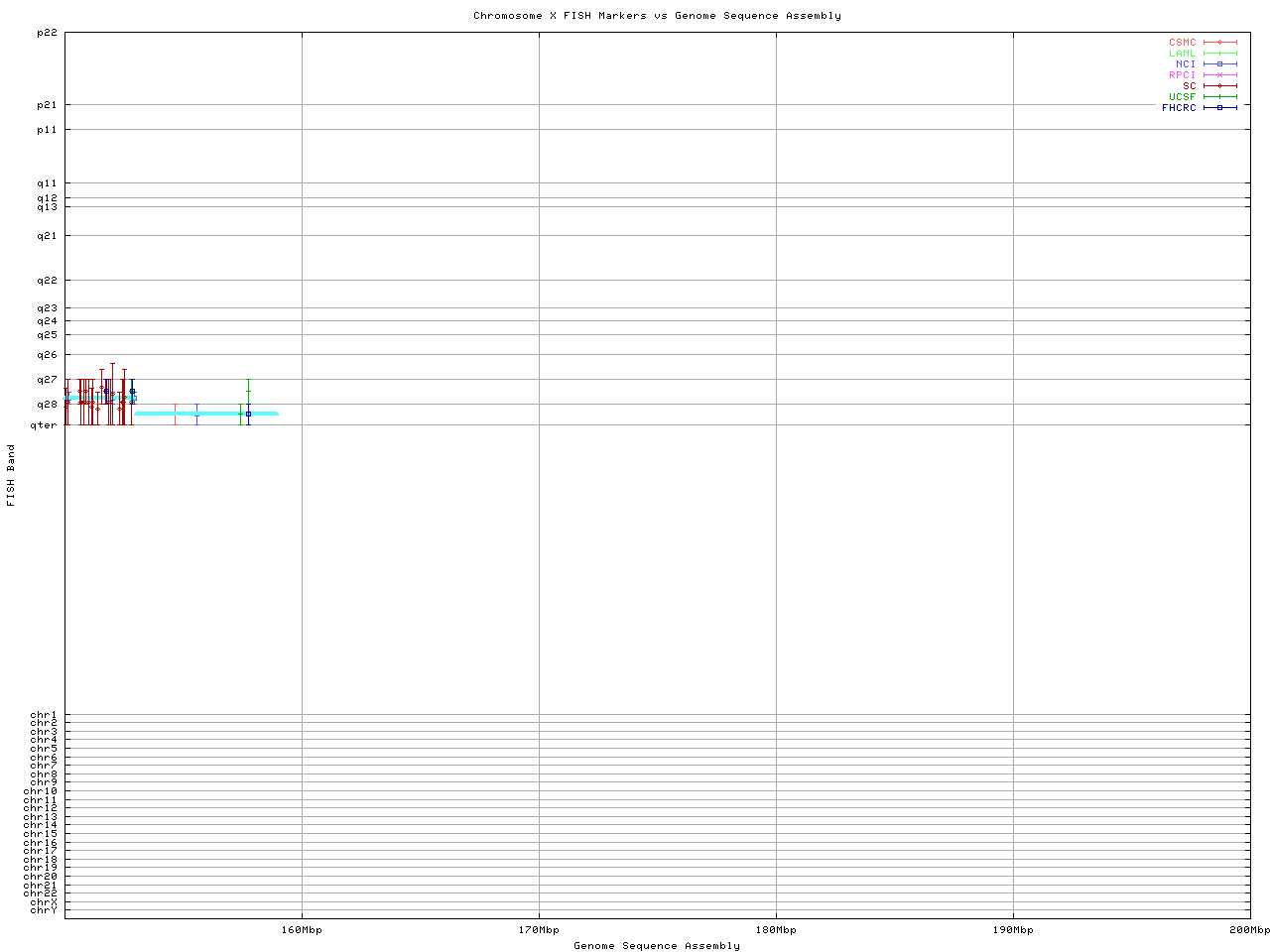Click the 180Mbp x-axis tick label

pos(776,930)
